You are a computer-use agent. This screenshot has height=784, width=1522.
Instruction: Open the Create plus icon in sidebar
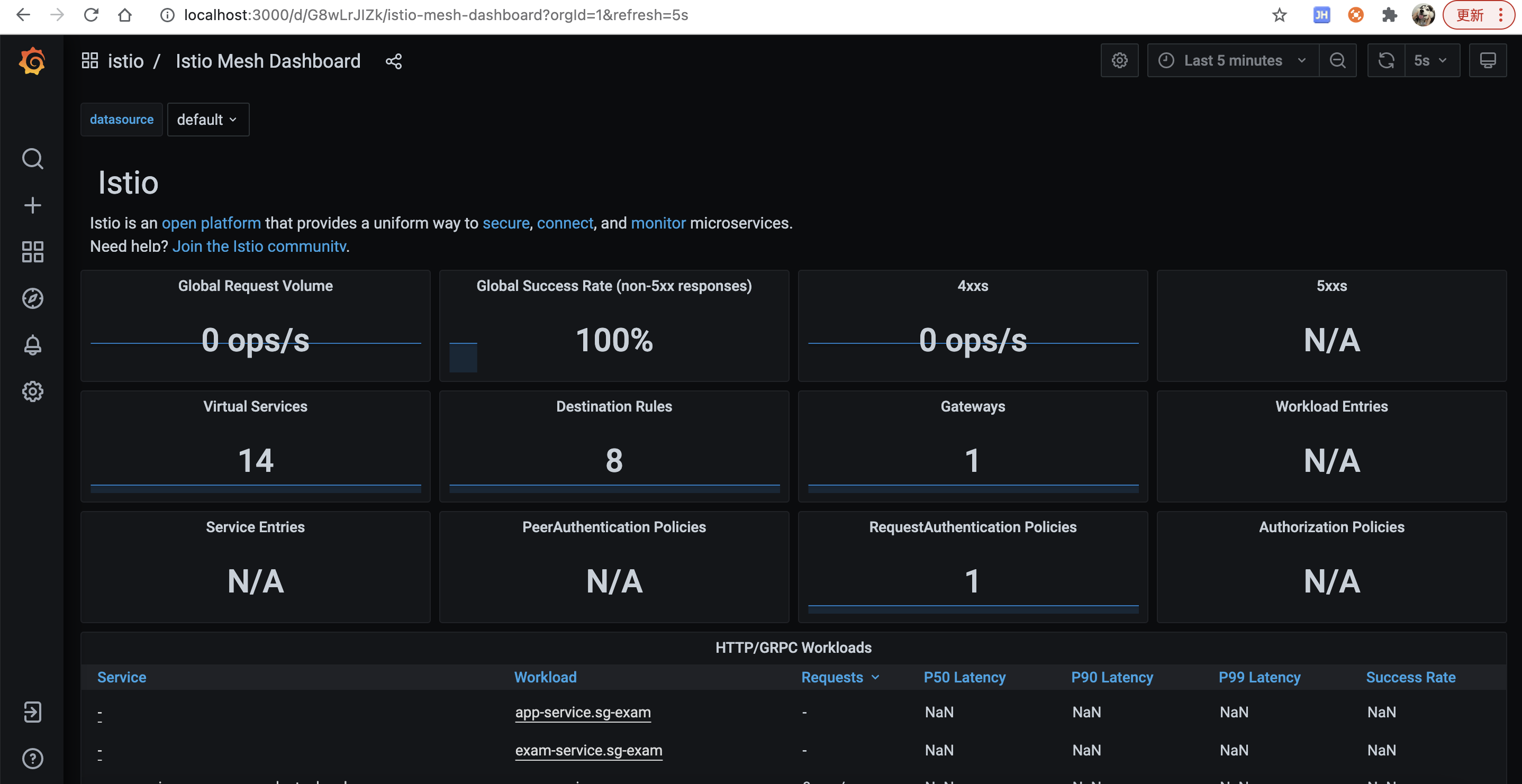pos(32,206)
